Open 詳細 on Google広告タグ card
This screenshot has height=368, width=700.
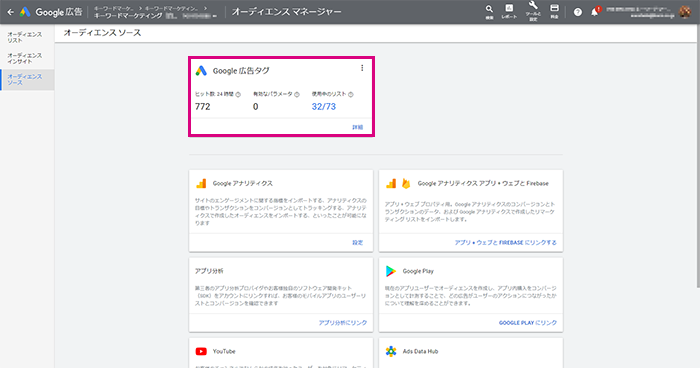pyautogui.click(x=358, y=127)
